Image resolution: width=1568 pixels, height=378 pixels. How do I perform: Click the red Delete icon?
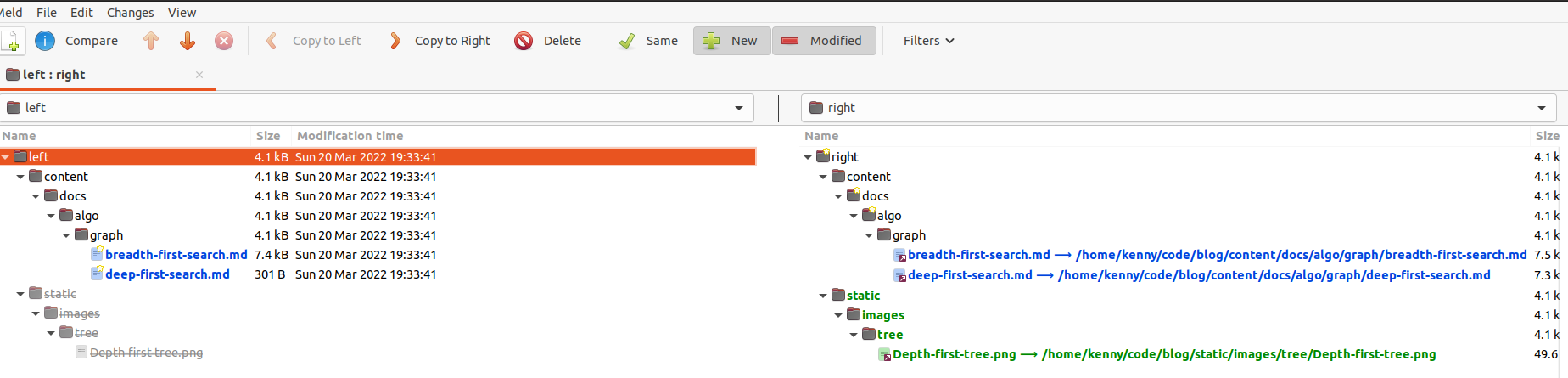(x=524, y=41)
